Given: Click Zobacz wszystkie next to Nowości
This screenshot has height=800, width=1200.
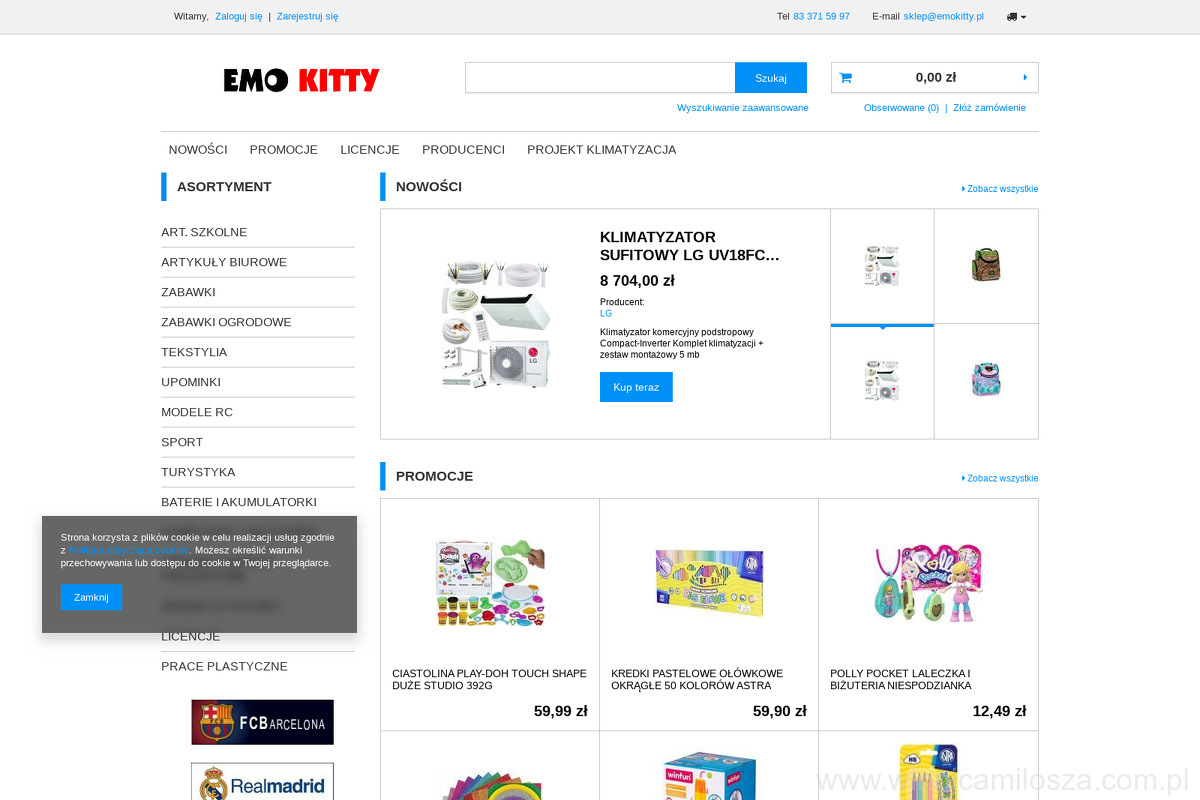Looking at the screenshot, I should (1000, 189).
